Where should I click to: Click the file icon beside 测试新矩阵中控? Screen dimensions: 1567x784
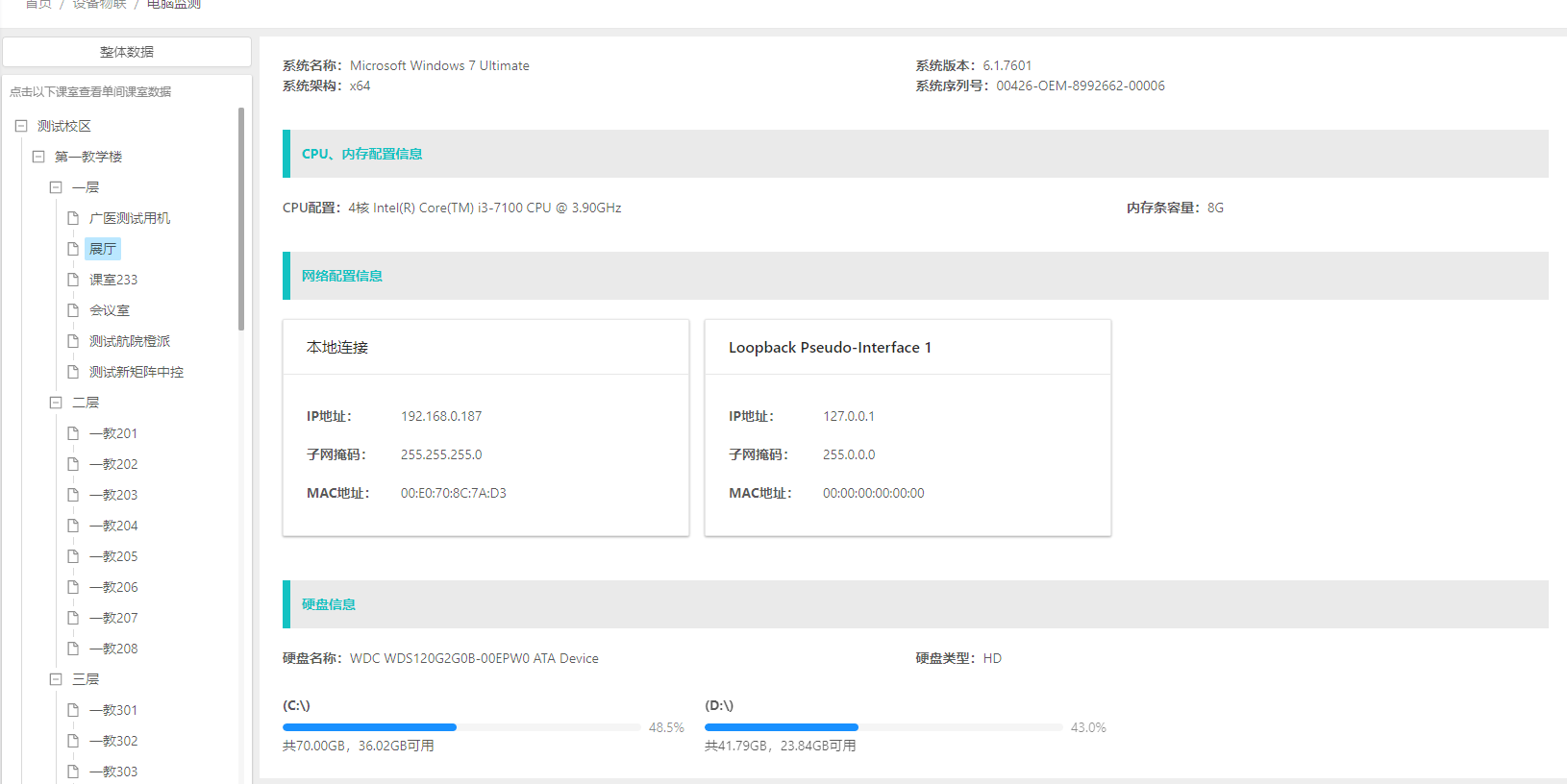pyautogui.click(x=73, y=372)
